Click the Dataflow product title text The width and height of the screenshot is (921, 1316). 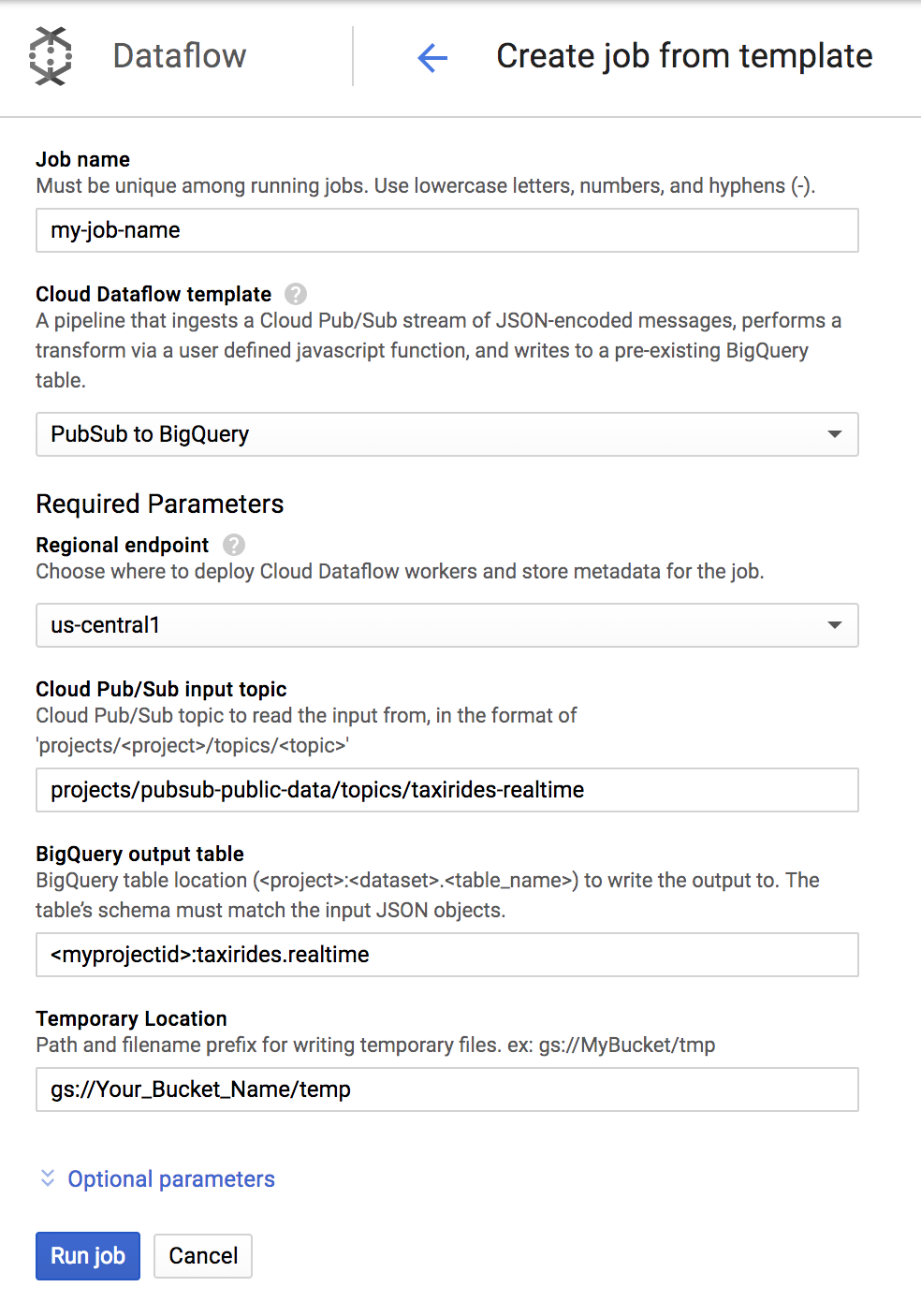tap(180, 56)
